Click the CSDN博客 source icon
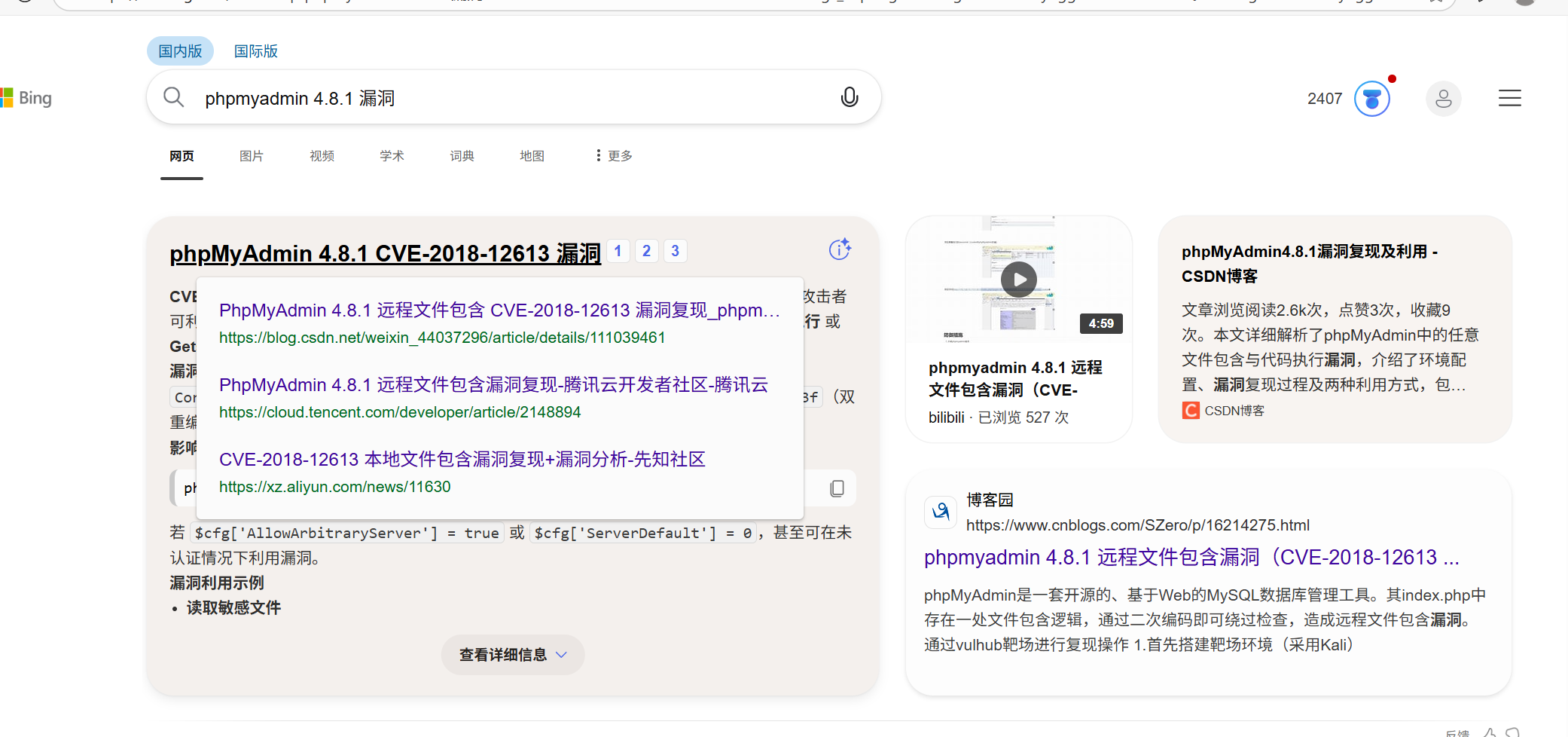This screenshot has height=737, width=1568. pyautogui.click(x=1191, y=411)
